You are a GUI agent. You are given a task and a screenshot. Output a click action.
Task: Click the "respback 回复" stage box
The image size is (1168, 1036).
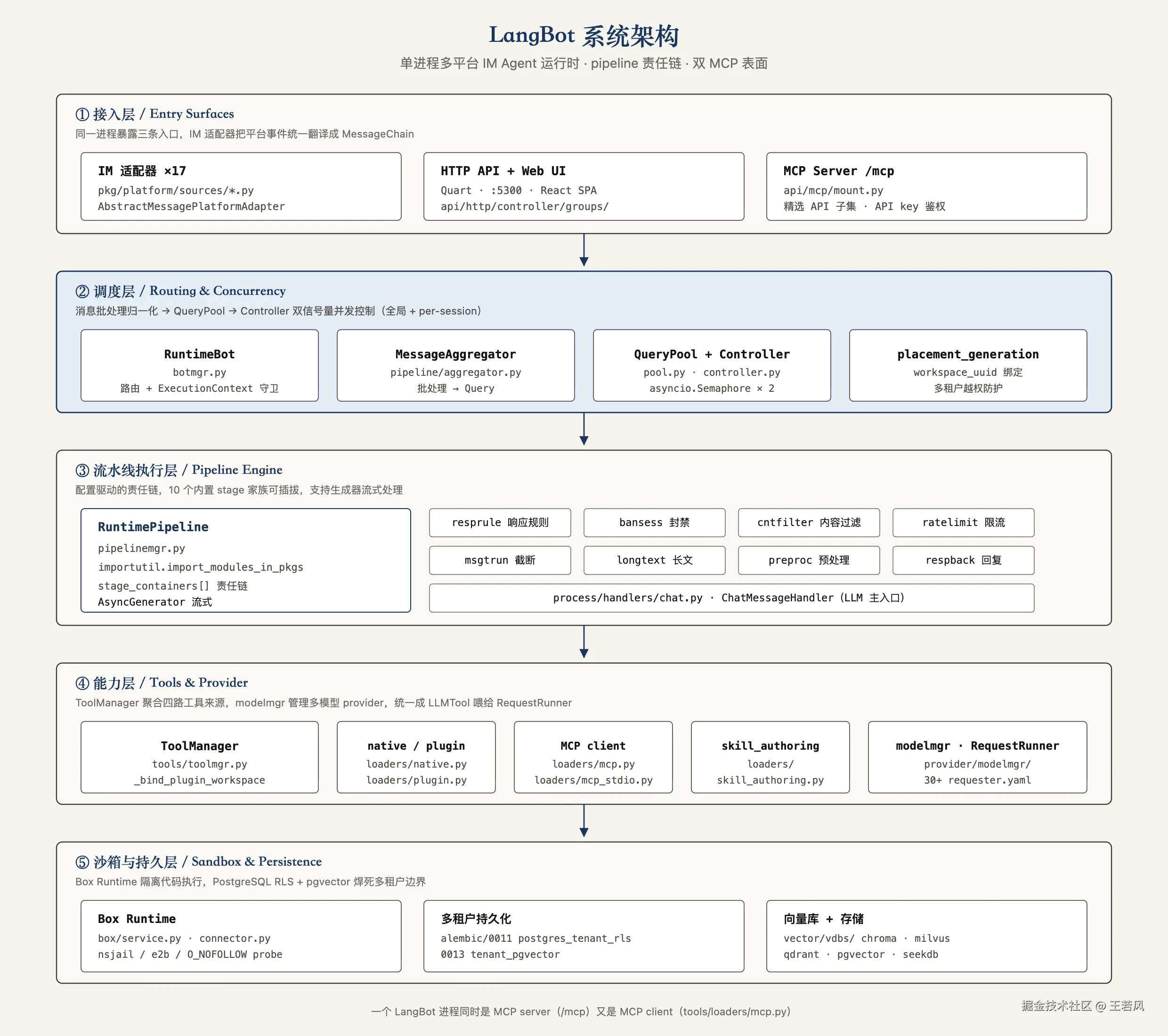pyautogui.click(x=964, y=560)
